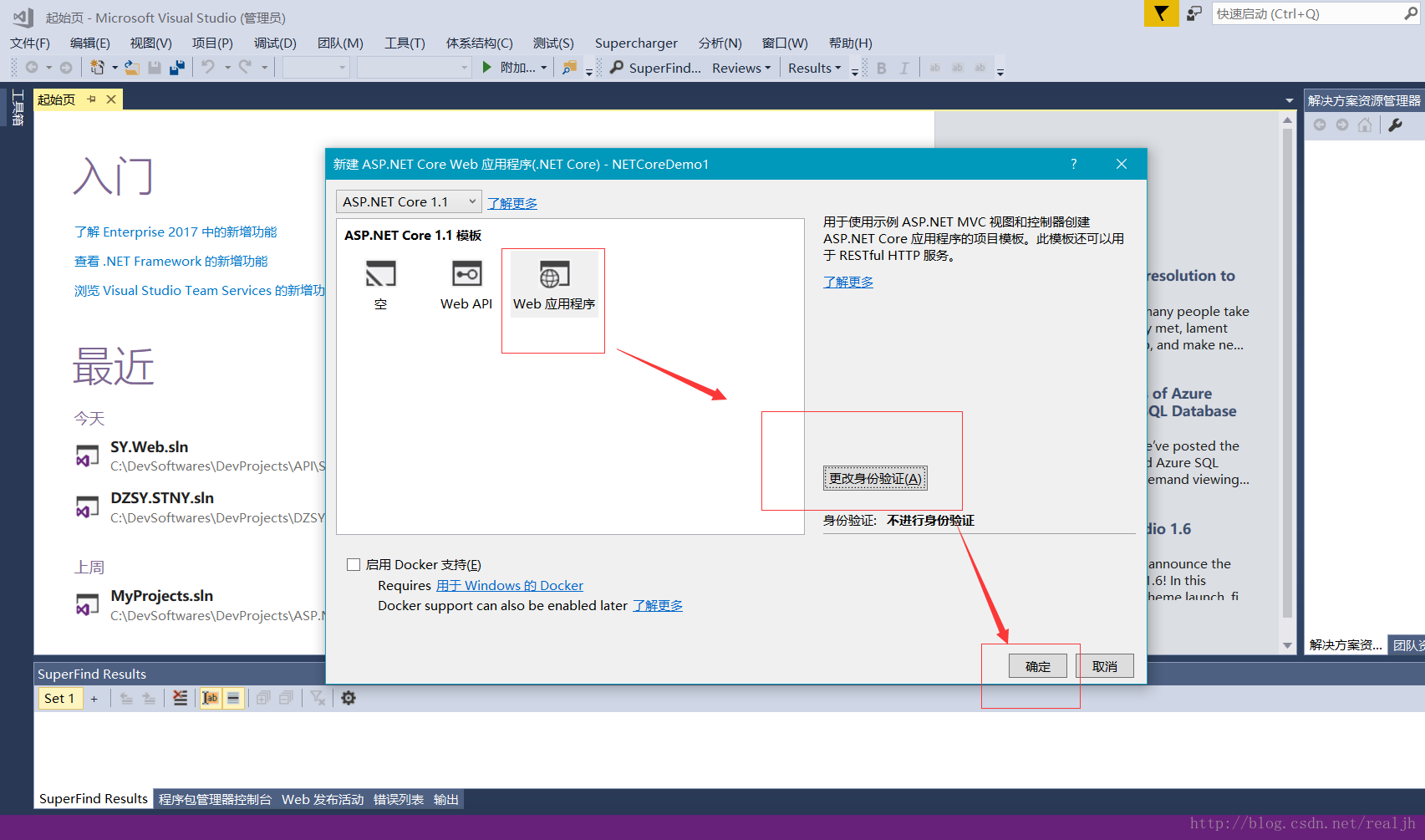Image resolution: width=1425 pixels, height=840 pixels.
Task: Switch to 程序包管理器控制台 tab
Action: coord(215,799)
